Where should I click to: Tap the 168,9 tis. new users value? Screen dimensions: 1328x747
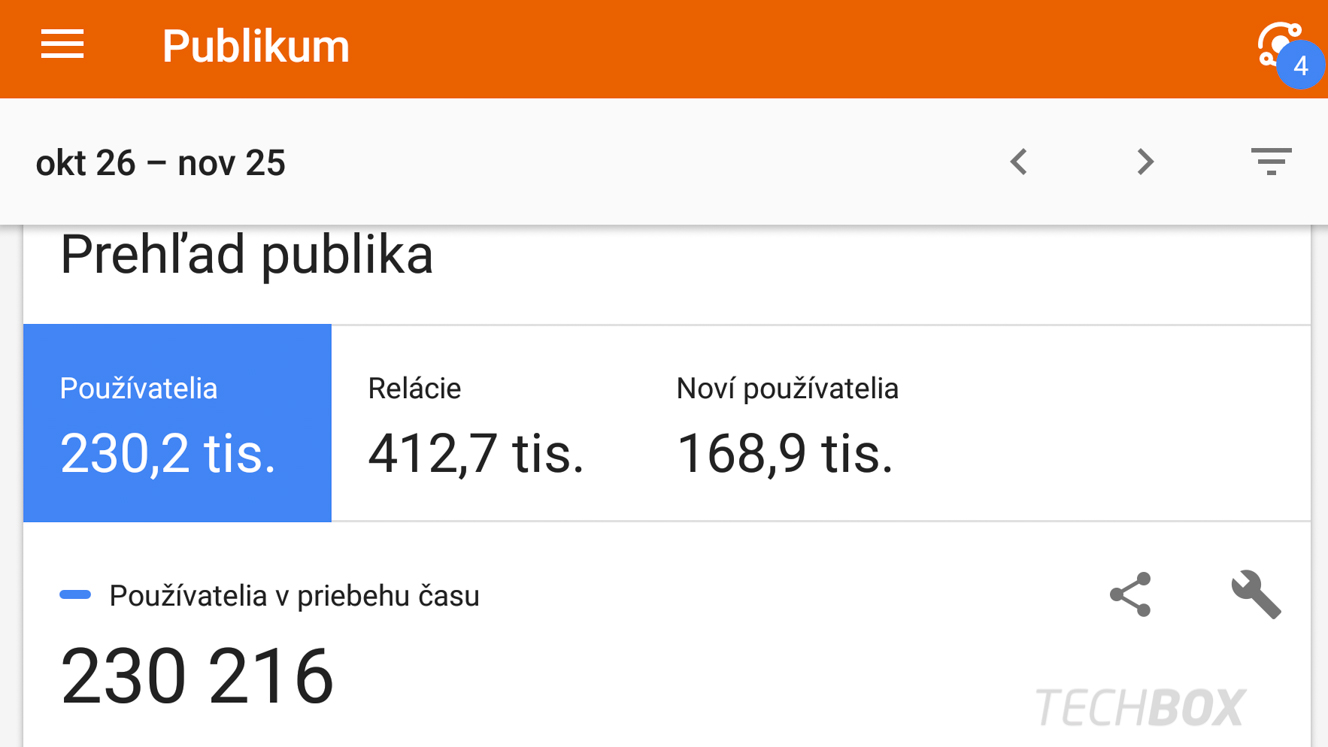pyautogui.click(x=785, y=454)
